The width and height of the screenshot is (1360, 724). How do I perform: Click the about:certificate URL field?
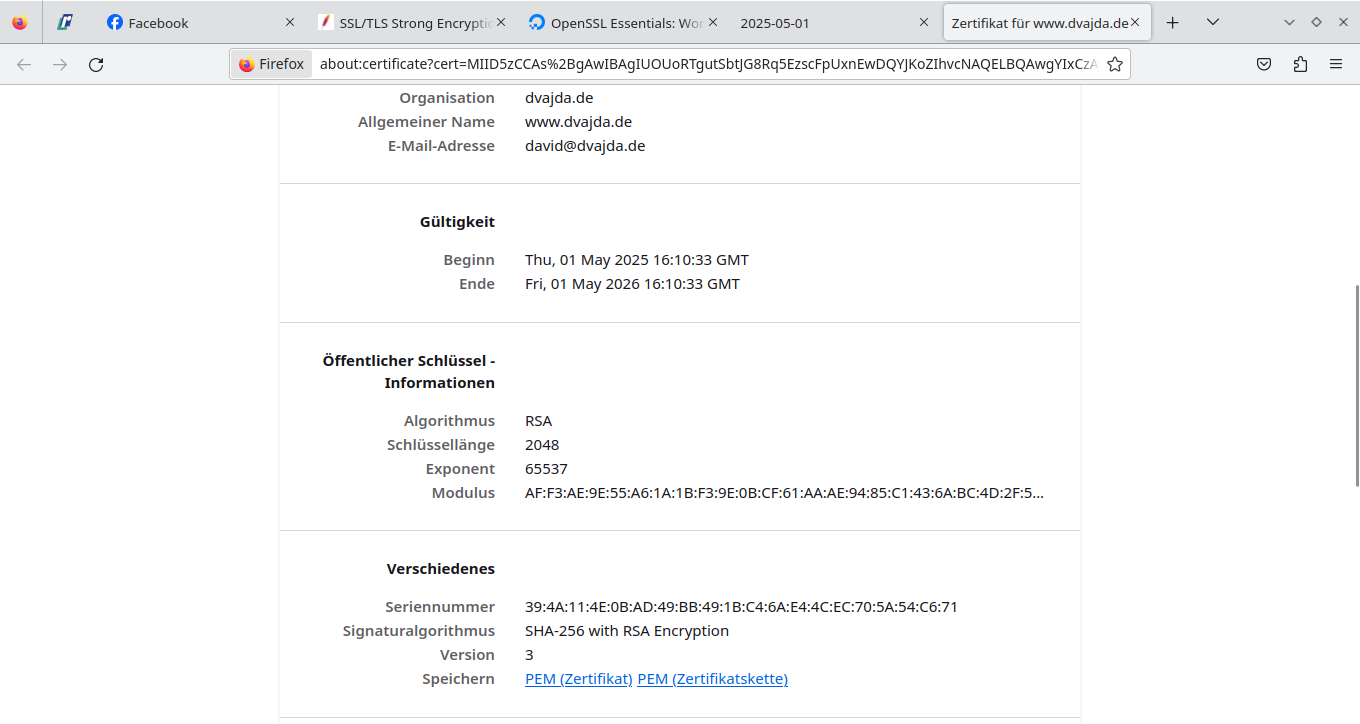coord(700,64)
